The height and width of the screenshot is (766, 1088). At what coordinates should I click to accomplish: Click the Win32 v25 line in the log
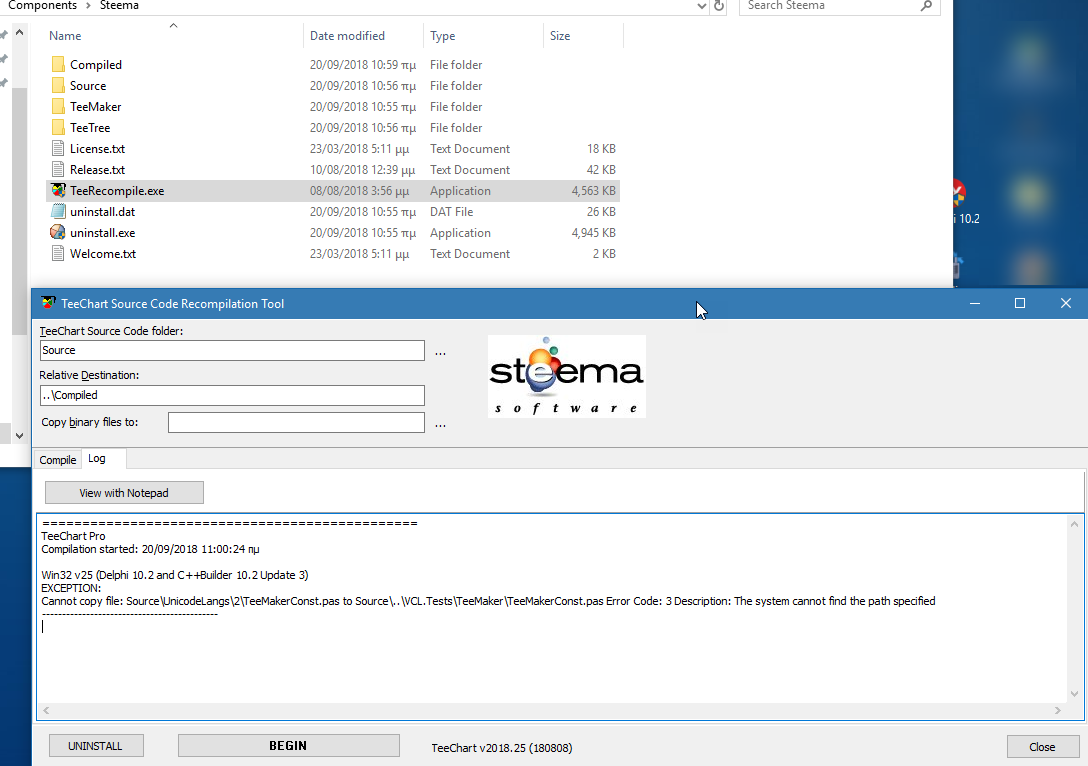pos(175,574)
